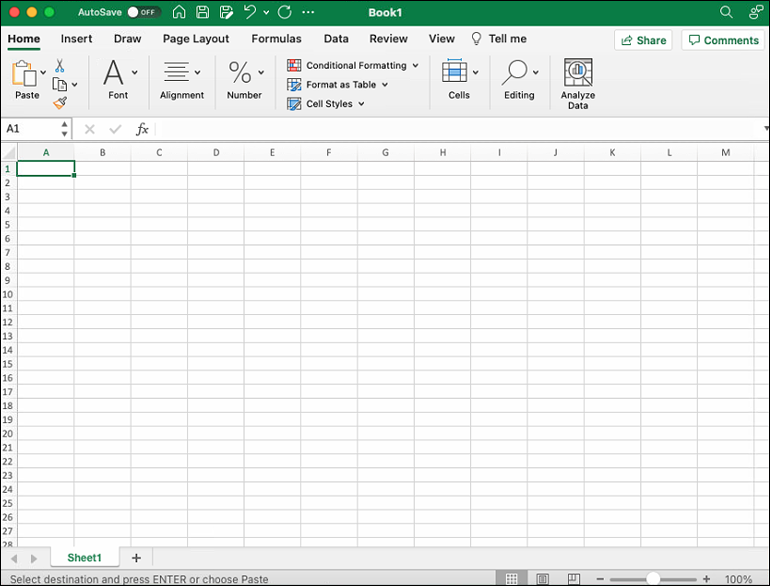Open the Alignment group icon
This screenshot has height=586, width=770.
tap(176, 72)
